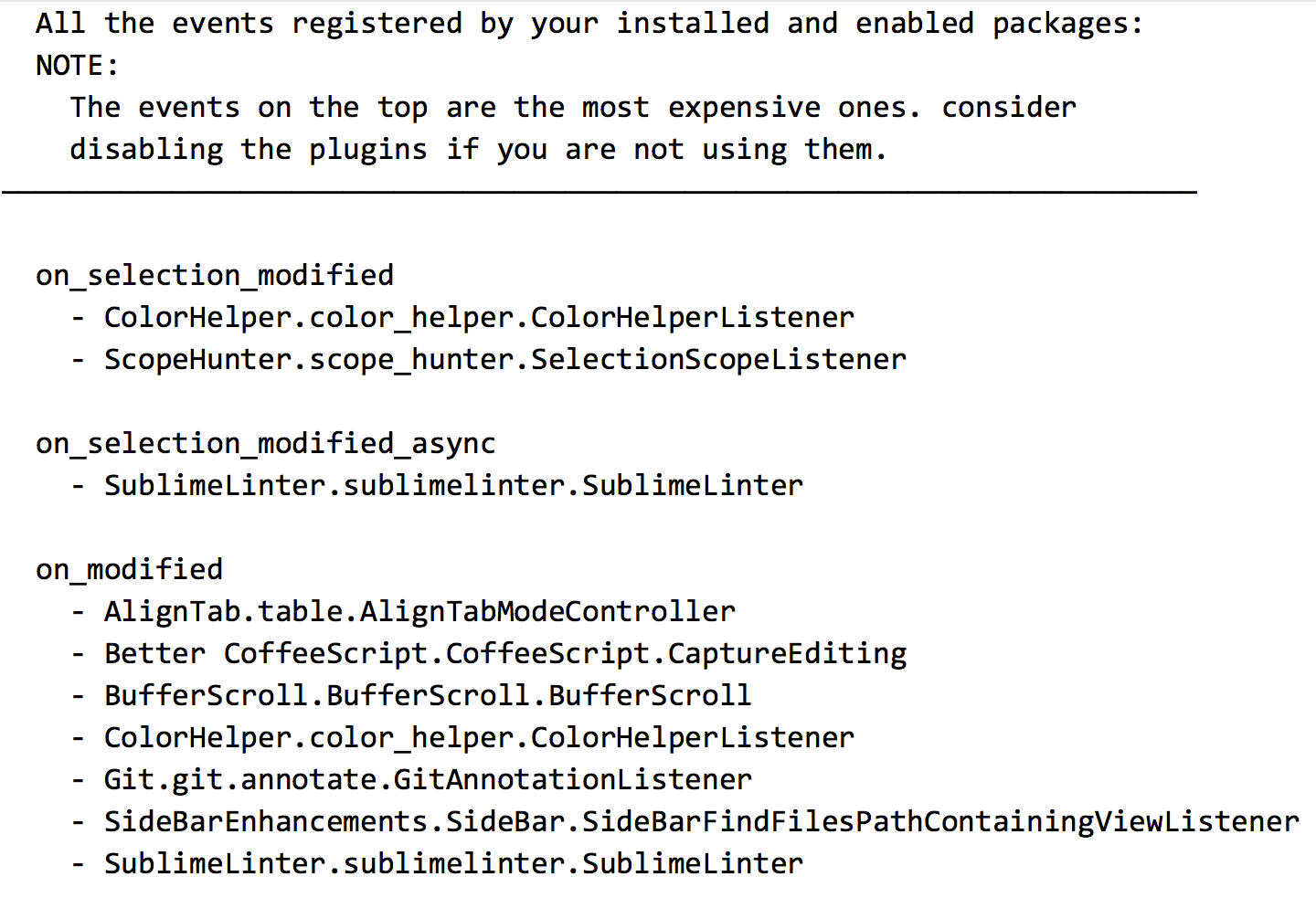Screen dimensions: 1316x919
Task: Click the word 'packages:' in header
Action: point(1068,24)
